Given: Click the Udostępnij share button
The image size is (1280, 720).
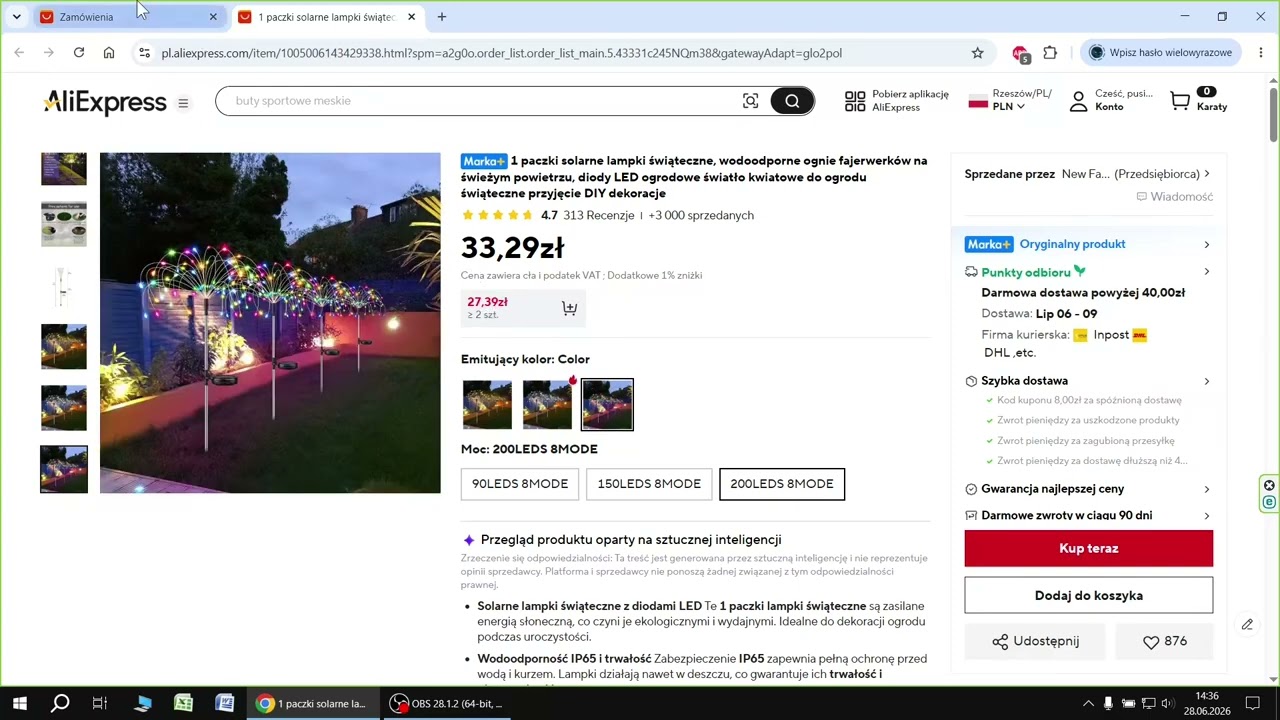Looking at the screenshot, I should tap(1035, 641).
